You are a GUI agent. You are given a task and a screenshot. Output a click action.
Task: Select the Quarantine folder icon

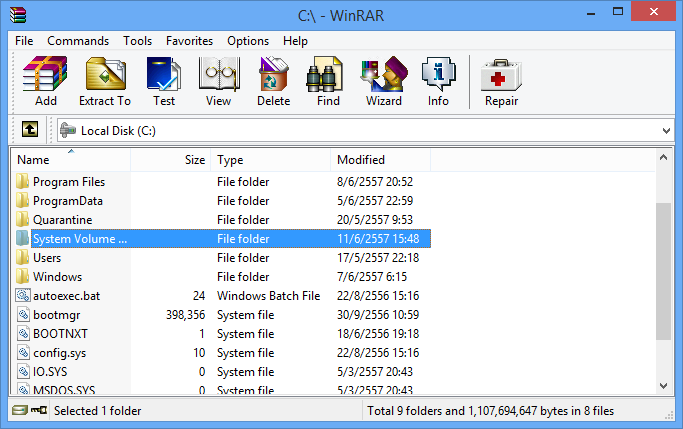[x=23, y=219]
